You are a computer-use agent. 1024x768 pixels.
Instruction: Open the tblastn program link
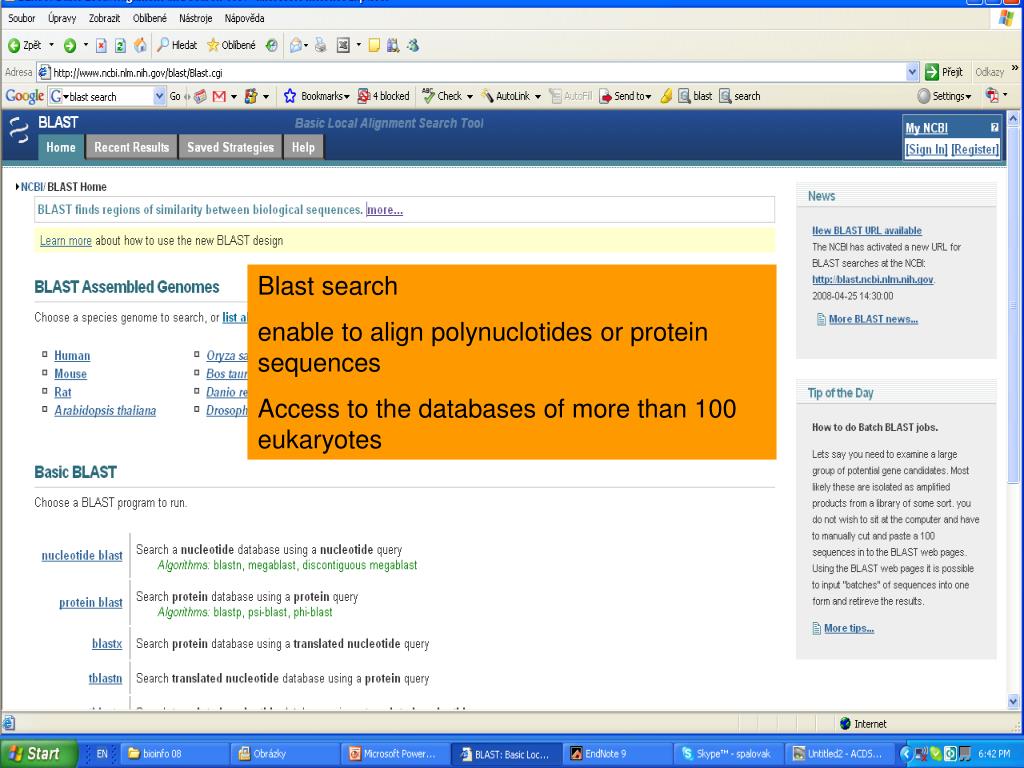tap(105, 679)
